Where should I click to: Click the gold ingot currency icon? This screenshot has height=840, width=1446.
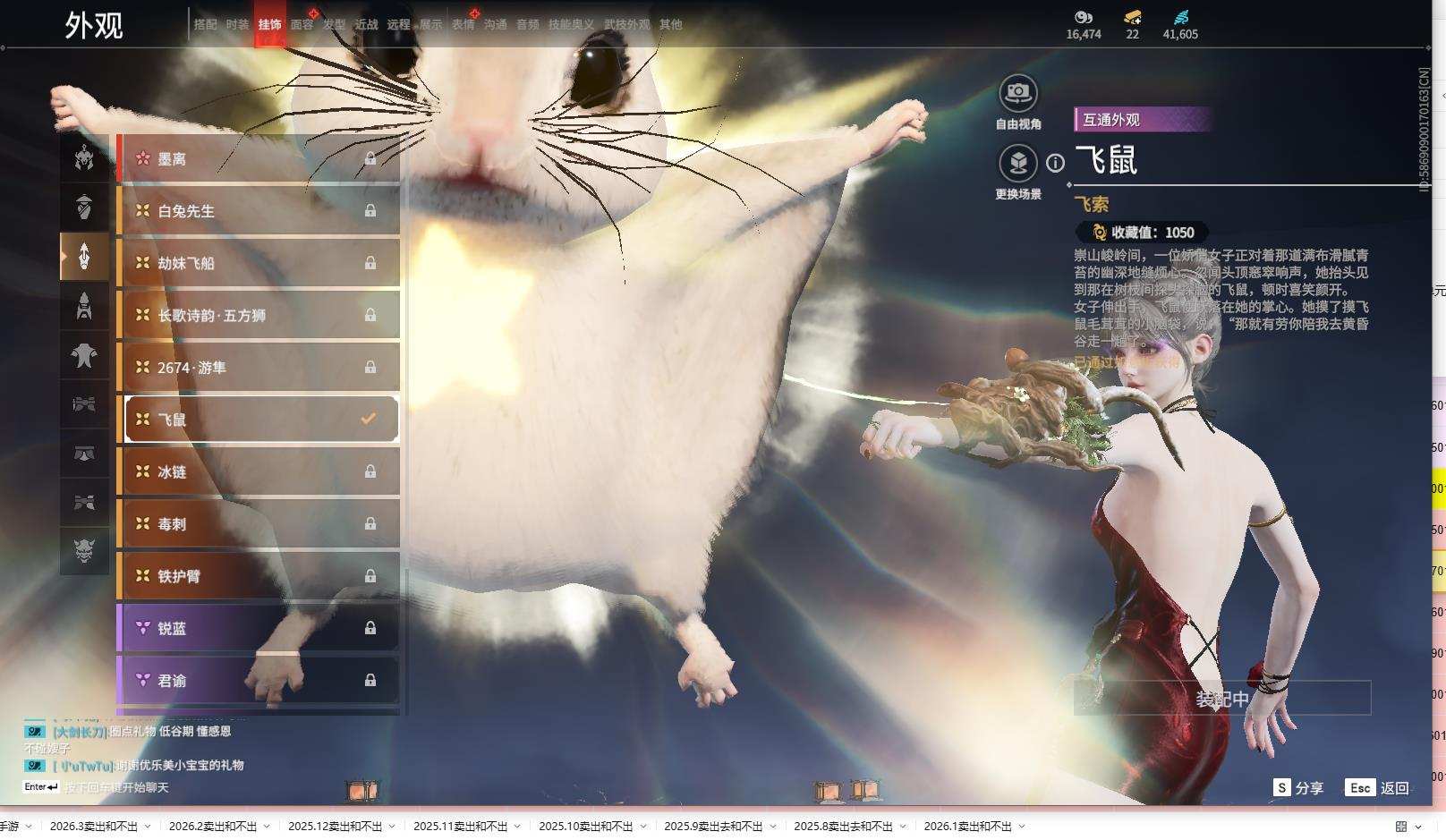1132,17
